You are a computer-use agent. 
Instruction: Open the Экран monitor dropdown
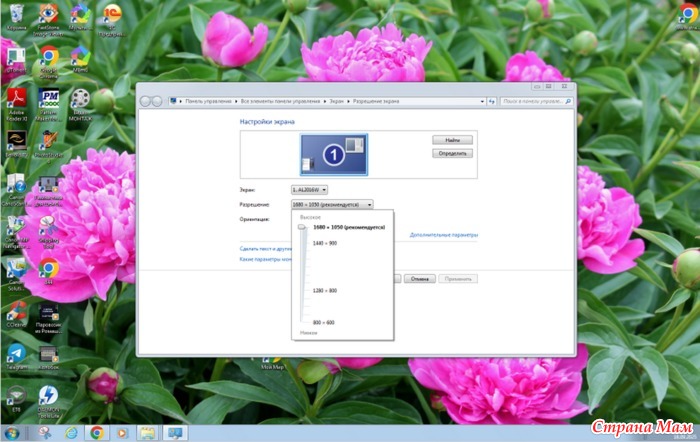pos(309,189)
